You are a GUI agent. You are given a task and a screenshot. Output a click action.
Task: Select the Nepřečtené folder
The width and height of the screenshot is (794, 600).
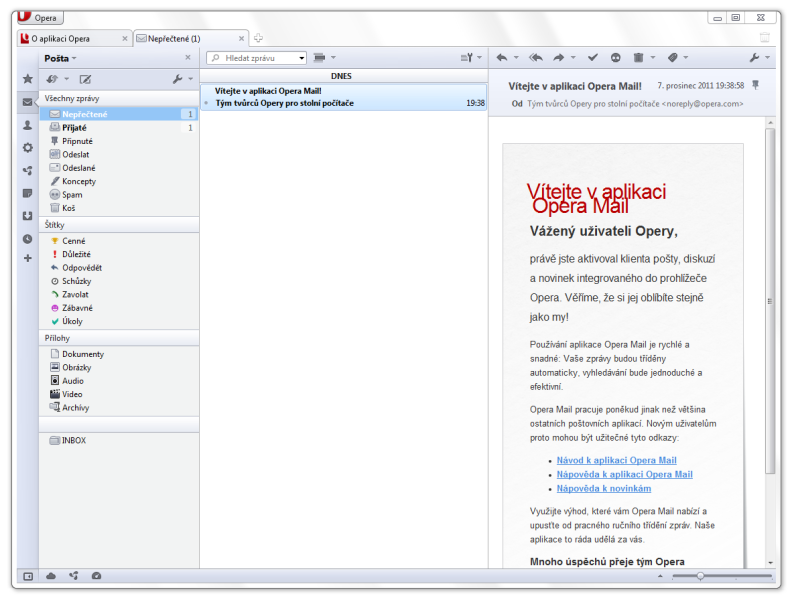(x=120, y=114)
